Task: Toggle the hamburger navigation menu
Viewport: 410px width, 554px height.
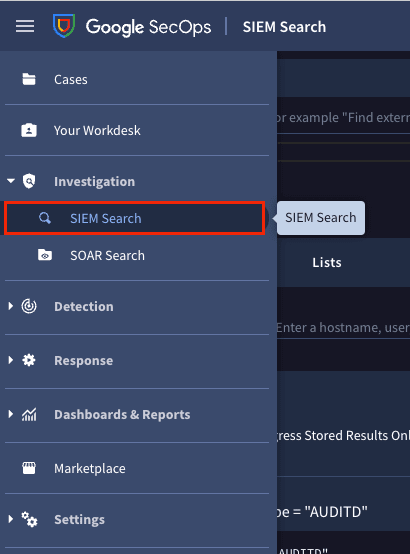Action: (x=25, y=26)
